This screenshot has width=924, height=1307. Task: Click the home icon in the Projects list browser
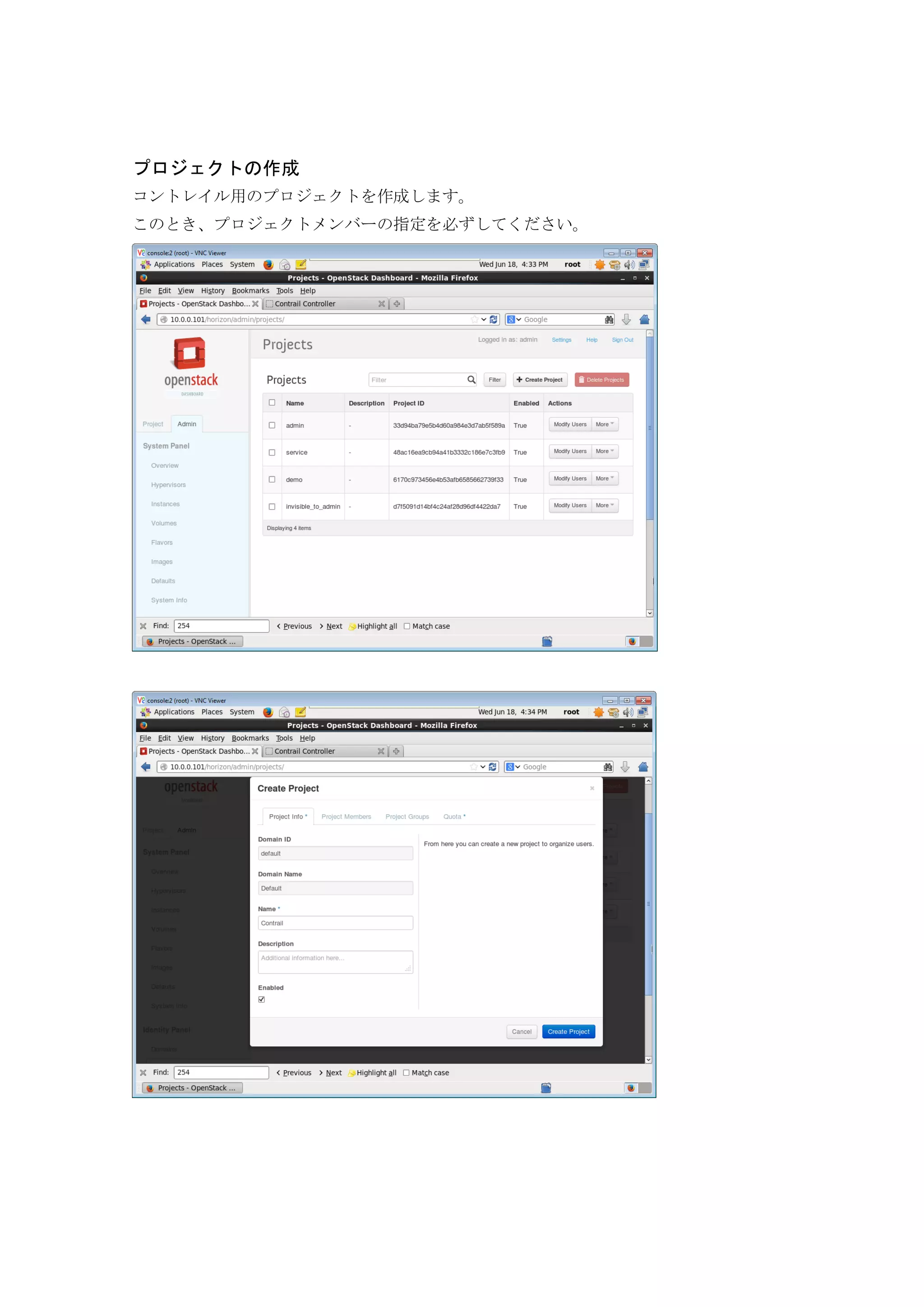pos(644,320)
